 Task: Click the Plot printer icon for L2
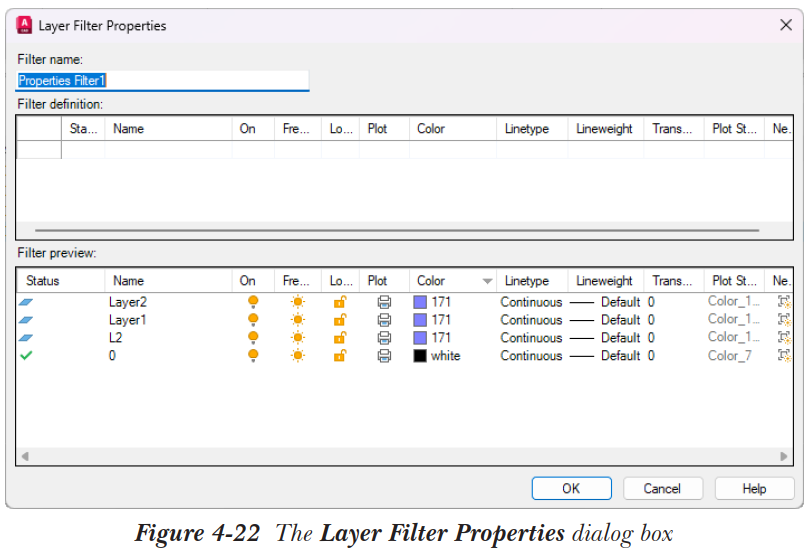click(384, 338)
